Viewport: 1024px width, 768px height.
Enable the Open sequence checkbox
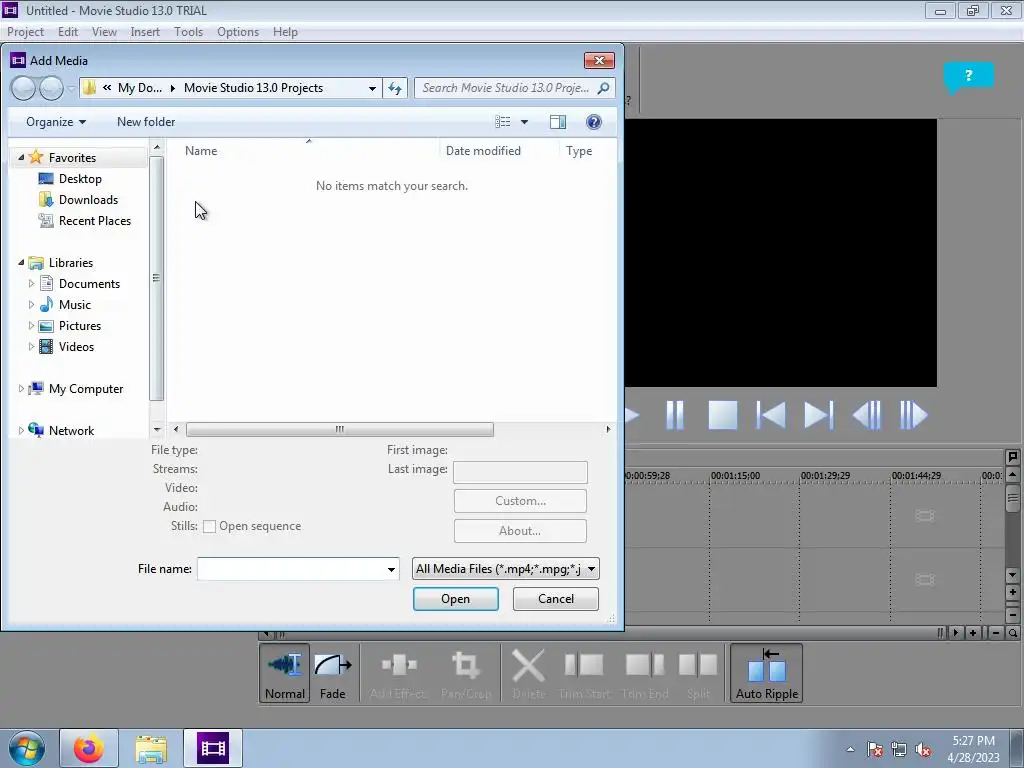coord(209,526)
